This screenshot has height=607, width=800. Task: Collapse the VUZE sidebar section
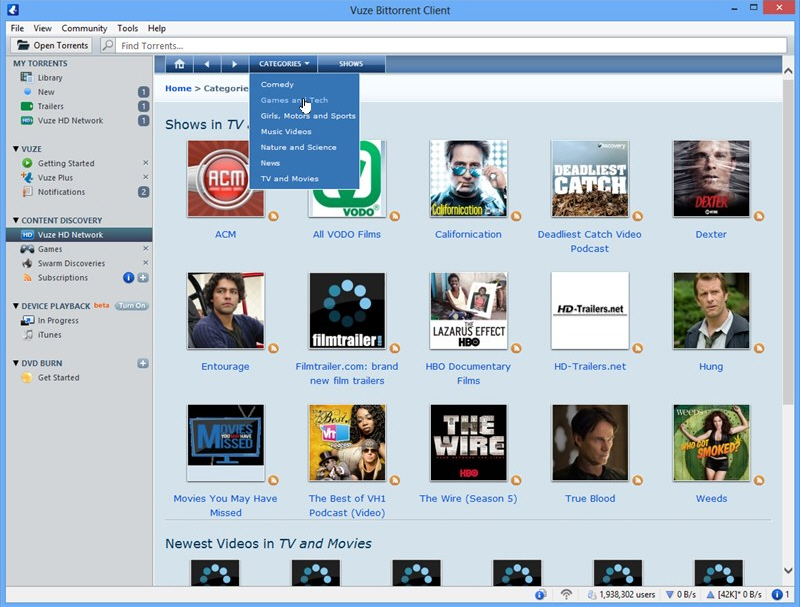coord(16,149)
